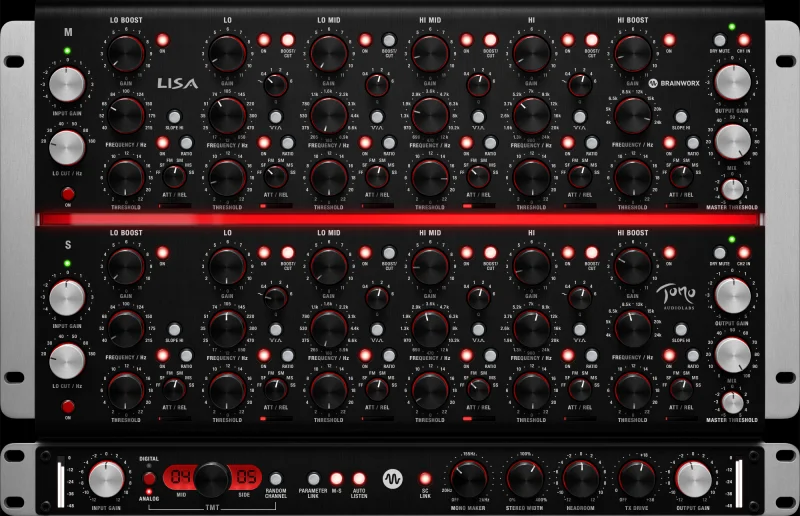Toggle M channel HI MID EQ ON
The image size is (800, 516).
[x=466, y=40]
